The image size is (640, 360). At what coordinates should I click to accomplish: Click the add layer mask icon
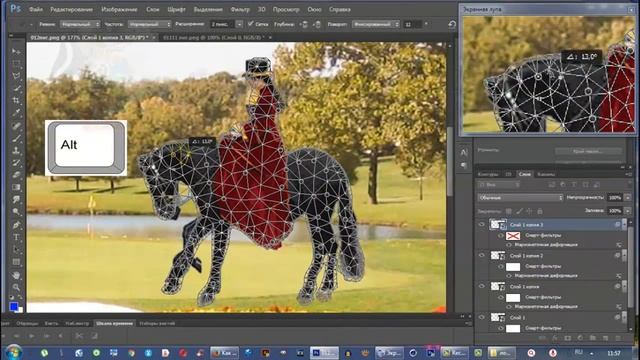tap(567, 338)
